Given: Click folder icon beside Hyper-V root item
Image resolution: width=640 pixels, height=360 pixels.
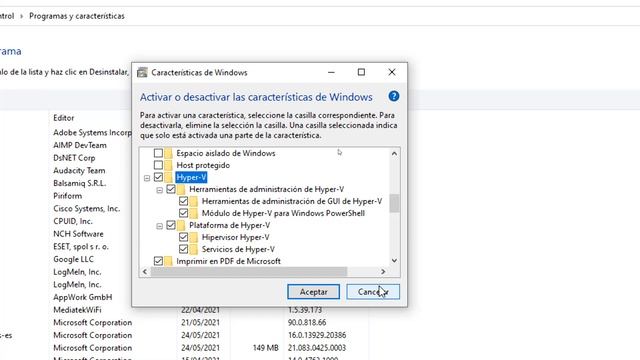Looking at the screenshot, I should pyautogui.click(x=168, y=178).
